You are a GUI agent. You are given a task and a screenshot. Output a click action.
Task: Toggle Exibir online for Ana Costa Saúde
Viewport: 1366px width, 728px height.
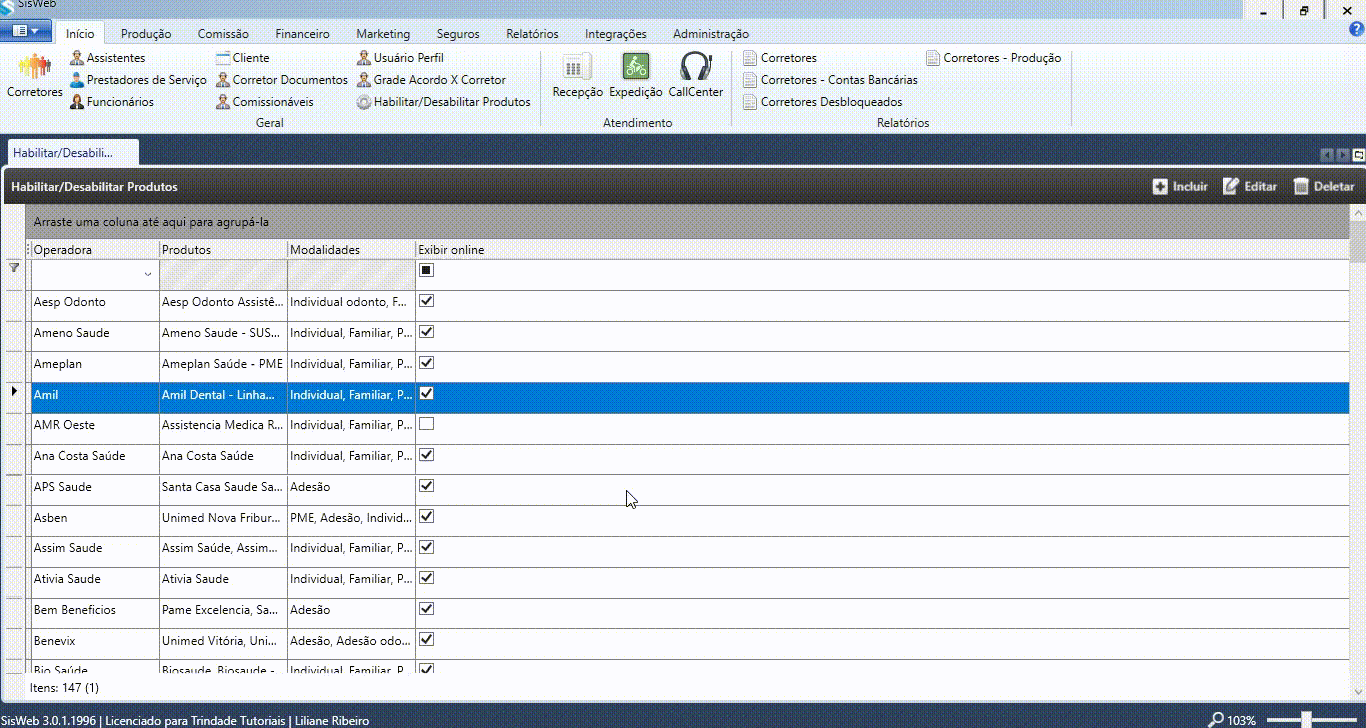pos(427,455)
